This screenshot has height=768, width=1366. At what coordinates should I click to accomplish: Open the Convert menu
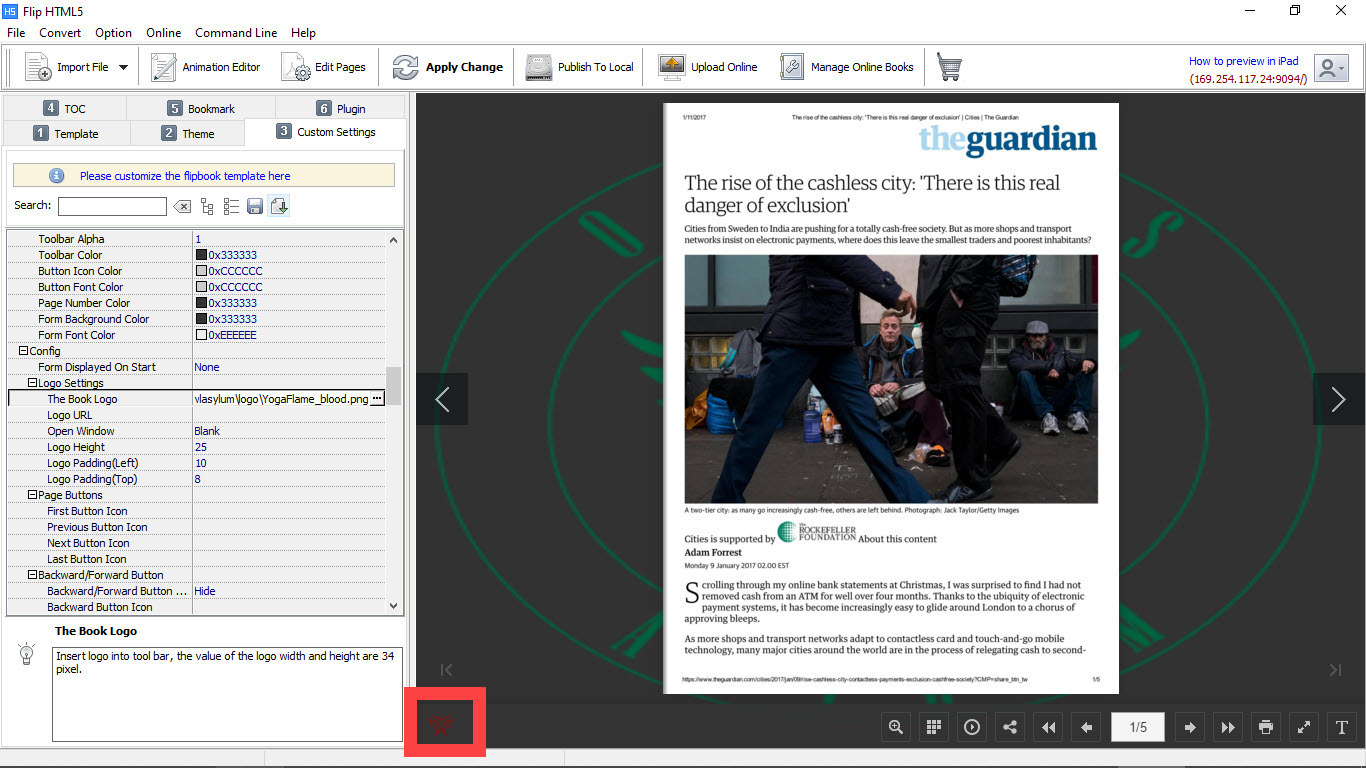point(60,33)
